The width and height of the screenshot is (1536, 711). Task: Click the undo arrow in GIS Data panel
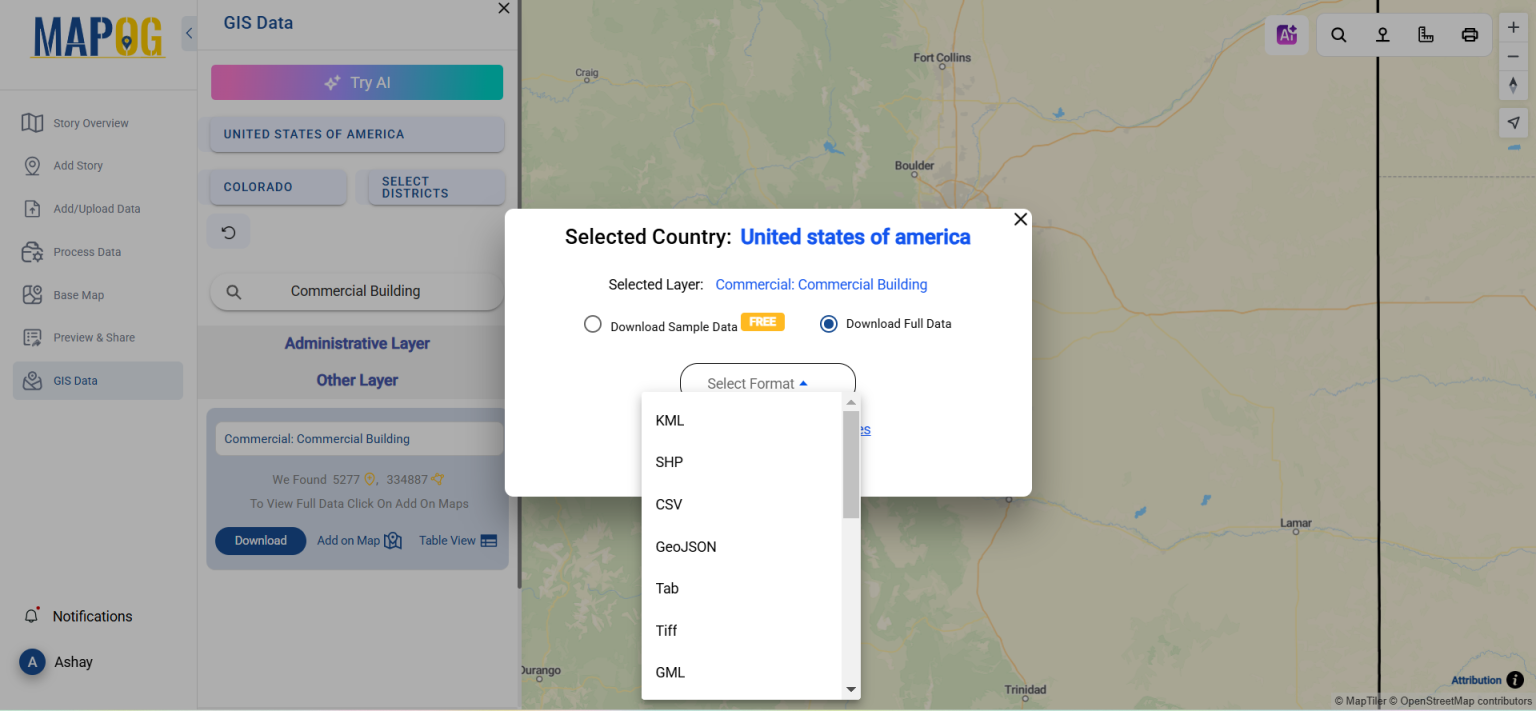point(229,231)
